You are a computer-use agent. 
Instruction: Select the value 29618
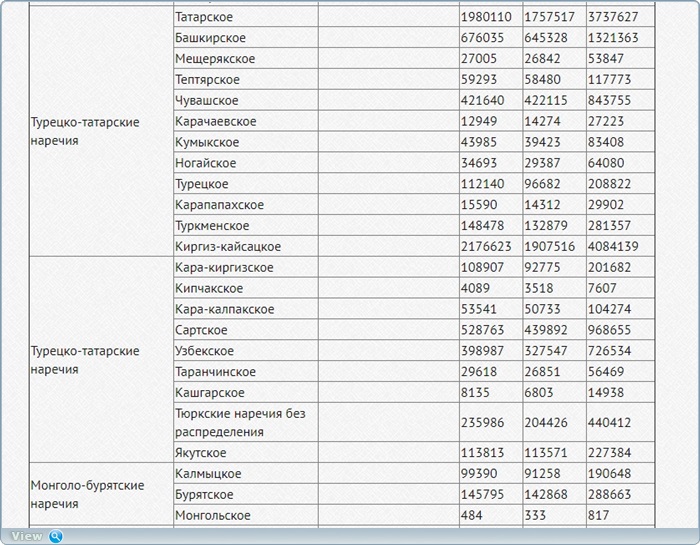(x=479, y=371)
